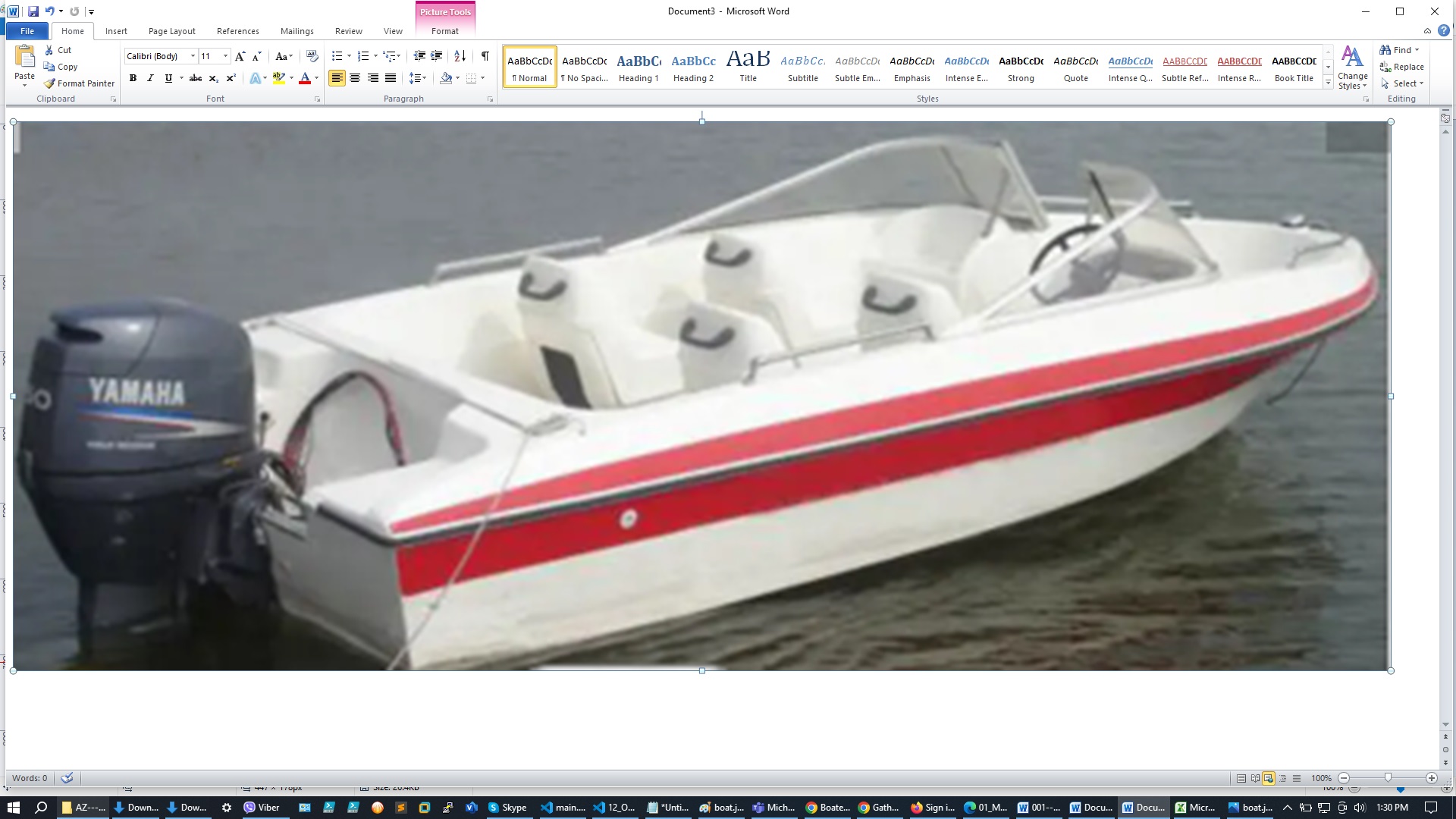This screenshot has height=819, width=1456.
Task: Apply Superscript formatting
Action: pyautogui.click(x=231, y=78)
